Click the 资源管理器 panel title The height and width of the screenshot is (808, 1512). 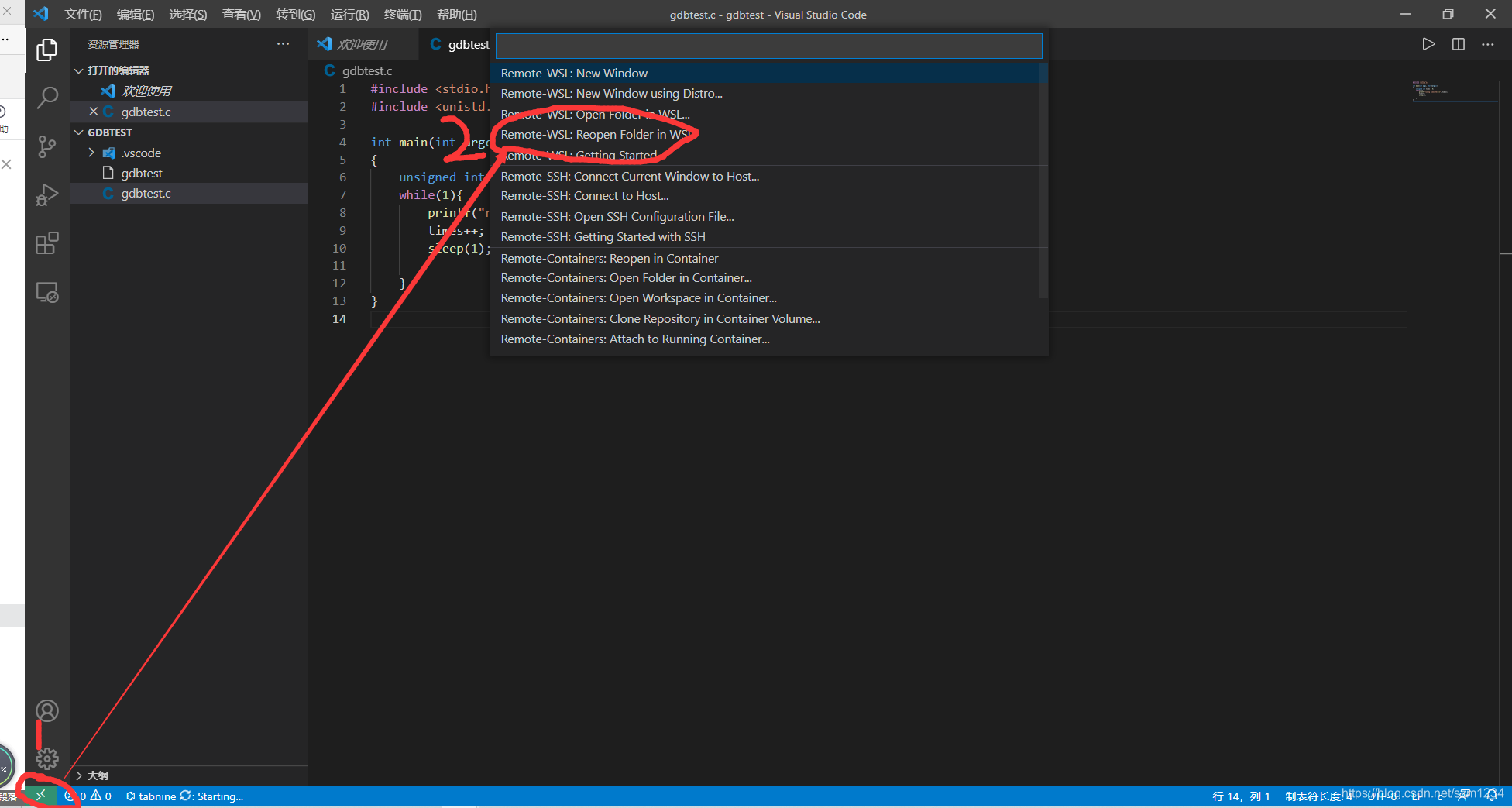point(113,44)
